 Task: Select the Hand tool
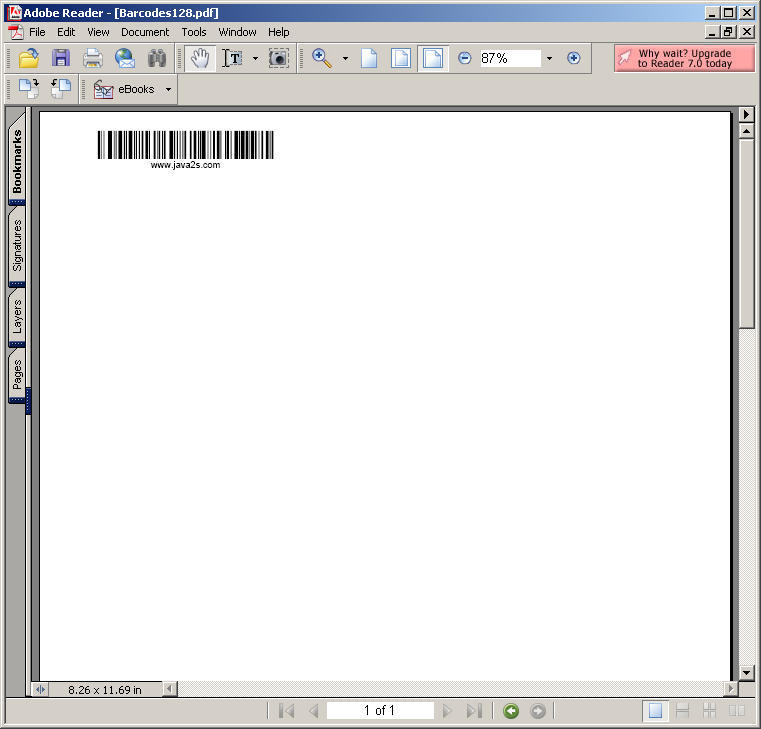click(x=200, y=58)
